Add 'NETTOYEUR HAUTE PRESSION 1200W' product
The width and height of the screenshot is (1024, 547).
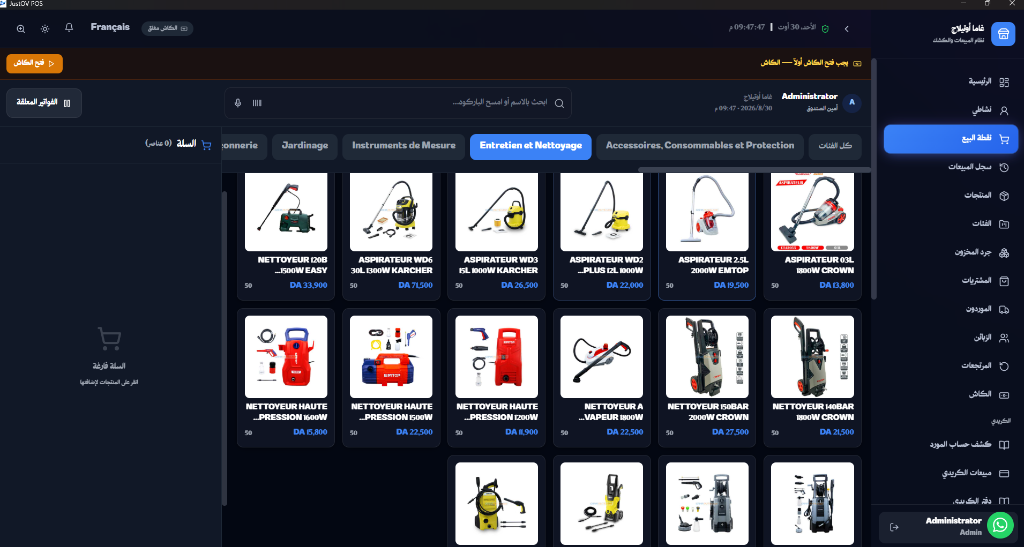pyautogui.click(x=496, y=378)
